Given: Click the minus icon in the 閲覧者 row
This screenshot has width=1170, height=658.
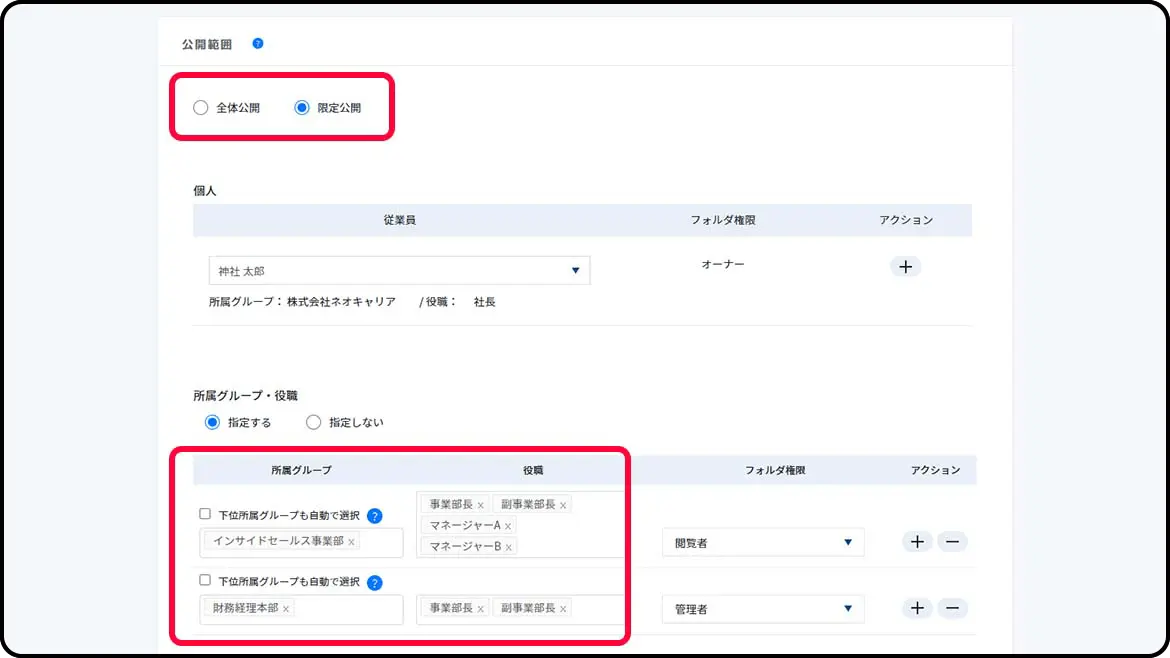Looking at the screenshot, I should point(952,542).
